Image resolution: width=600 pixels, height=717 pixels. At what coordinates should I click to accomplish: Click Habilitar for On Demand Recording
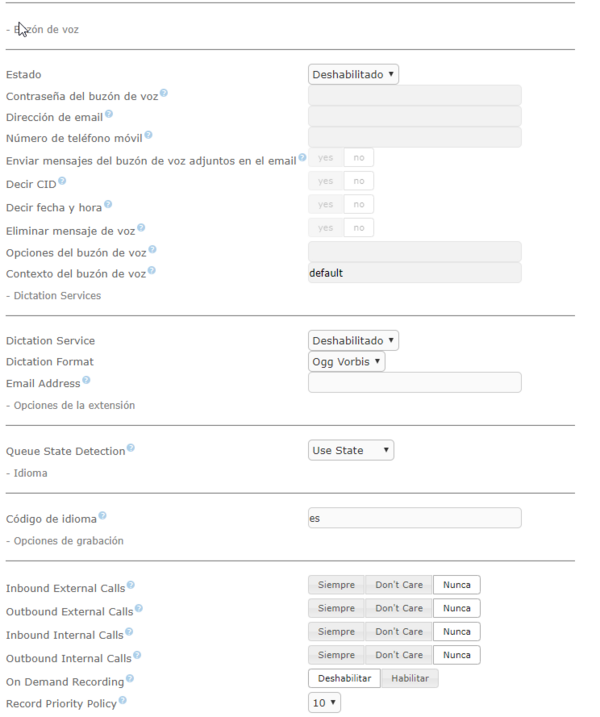click(x=410, y=679)
